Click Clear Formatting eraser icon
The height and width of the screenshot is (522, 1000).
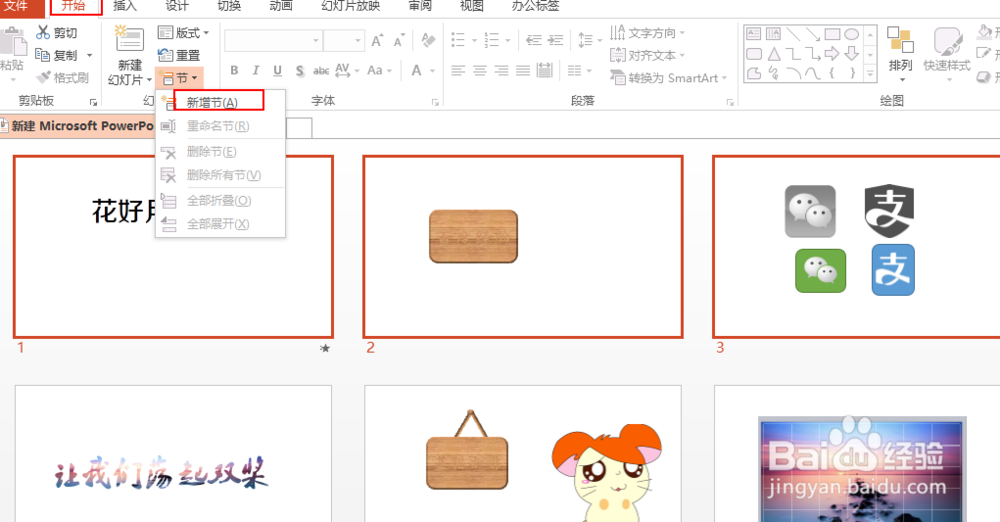pyautogui.click(x=428, y=41)
